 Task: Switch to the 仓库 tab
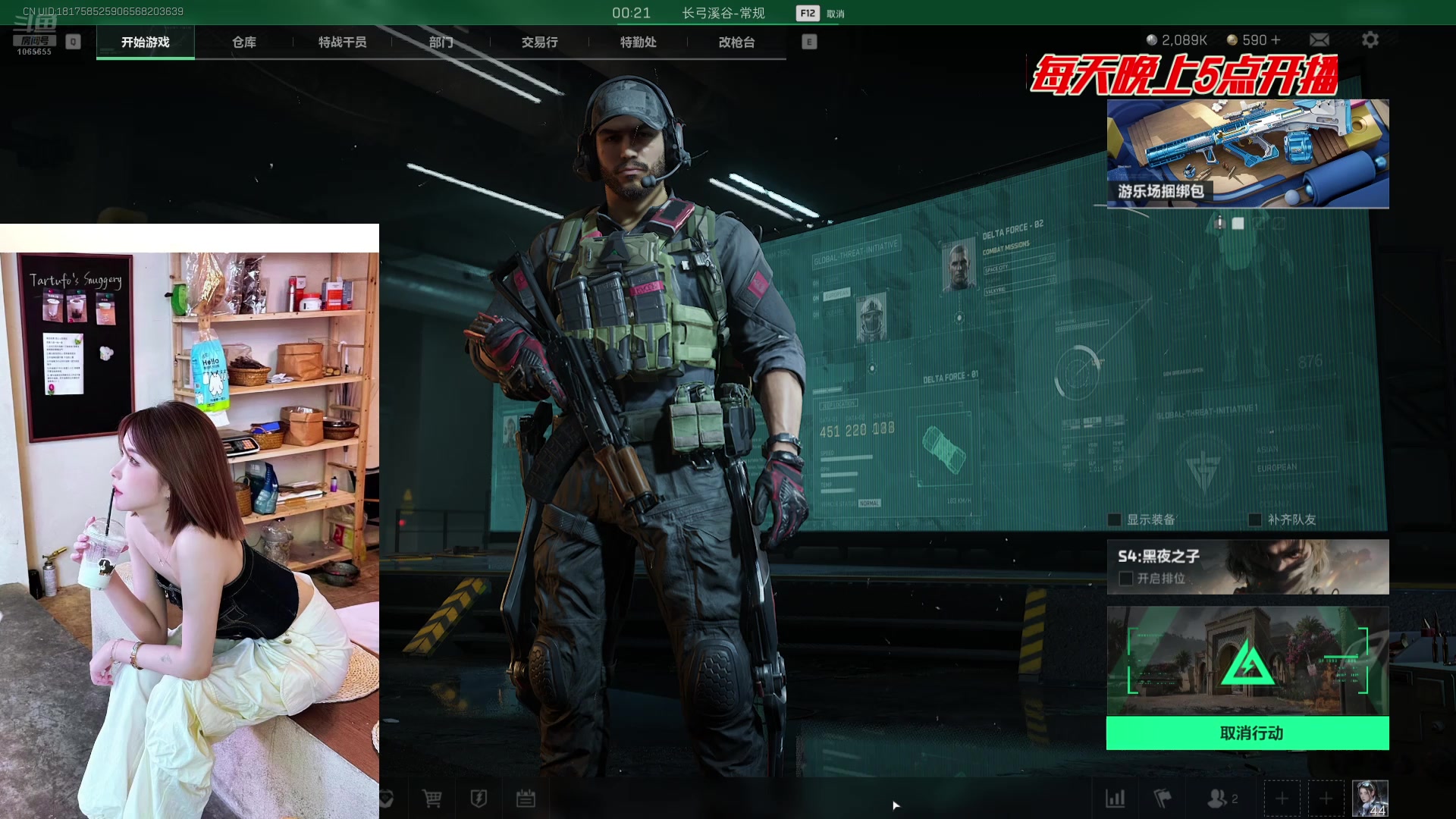click(x=243, y=42)
